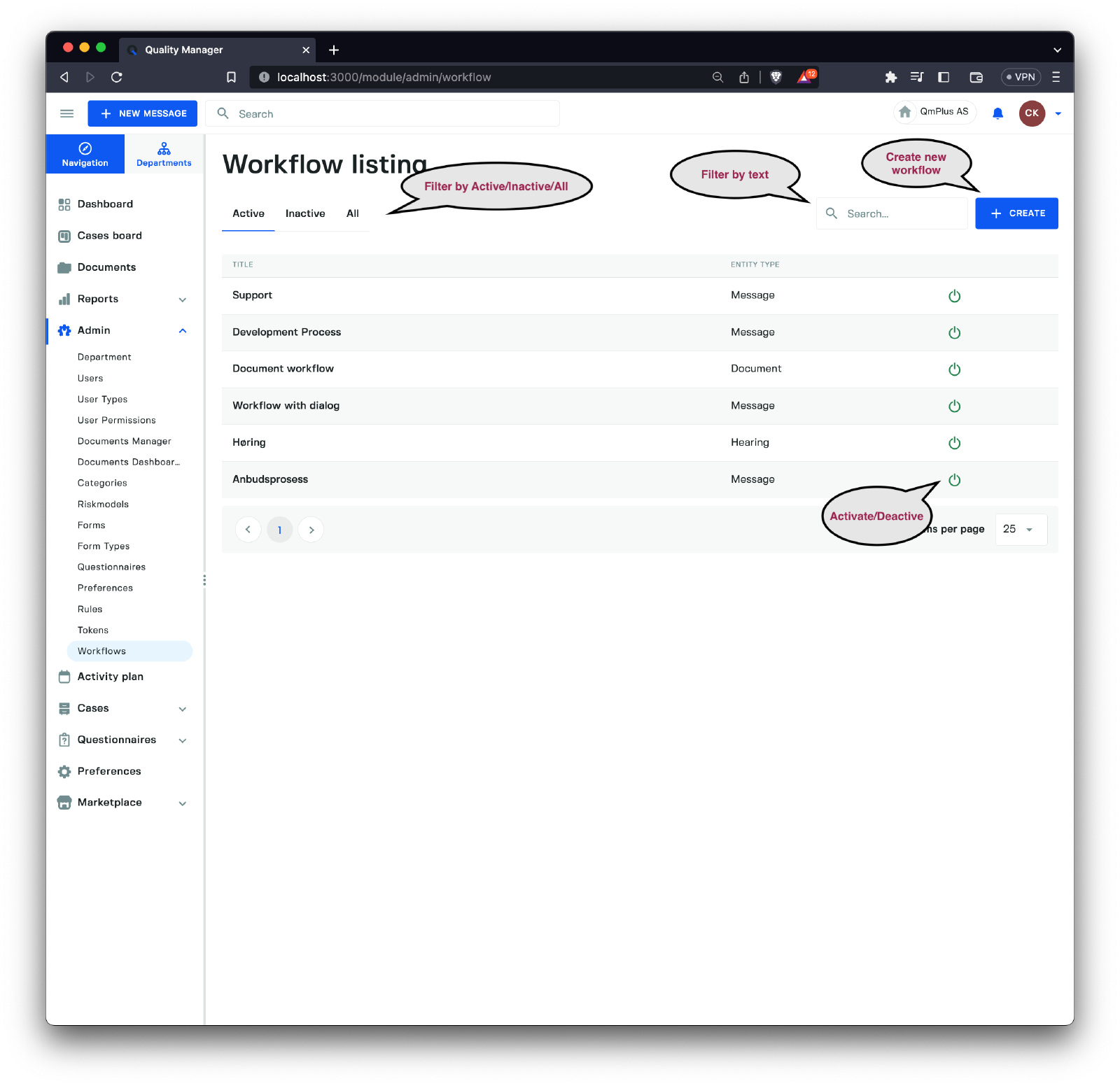Click the CK user avatar

[x=1031, y=113]
